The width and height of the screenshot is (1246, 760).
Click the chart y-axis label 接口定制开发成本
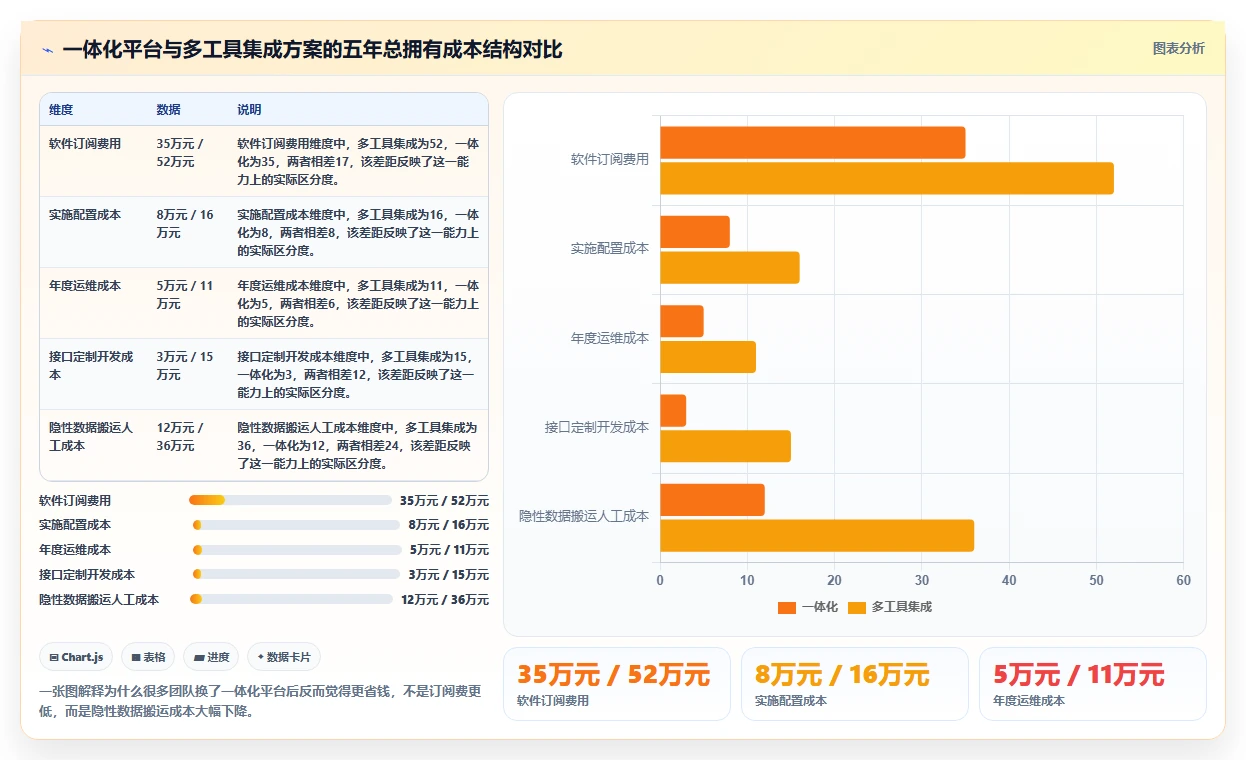pos(597,427)
